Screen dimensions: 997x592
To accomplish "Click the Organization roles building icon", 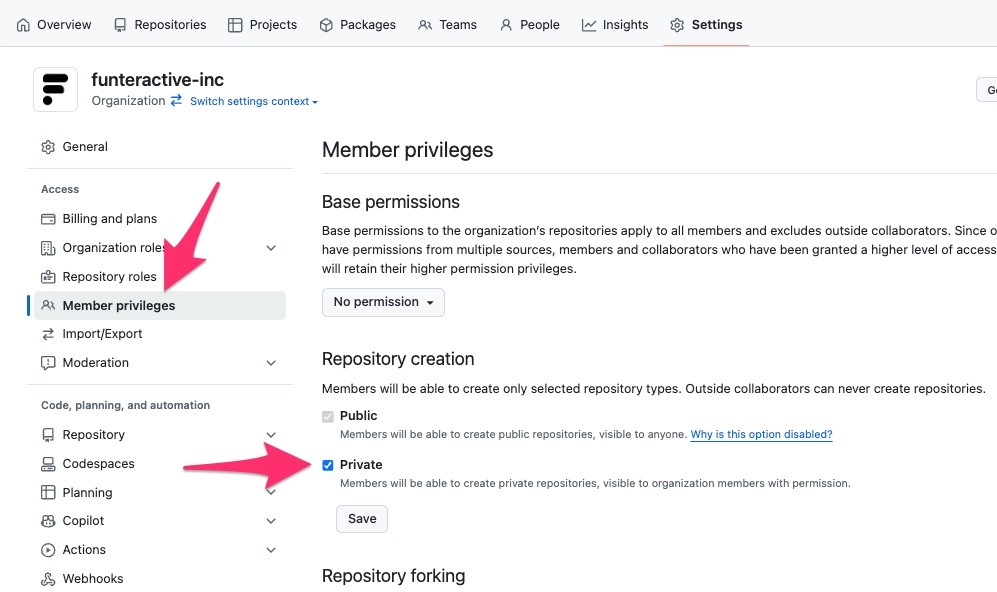I will point(48,248).
